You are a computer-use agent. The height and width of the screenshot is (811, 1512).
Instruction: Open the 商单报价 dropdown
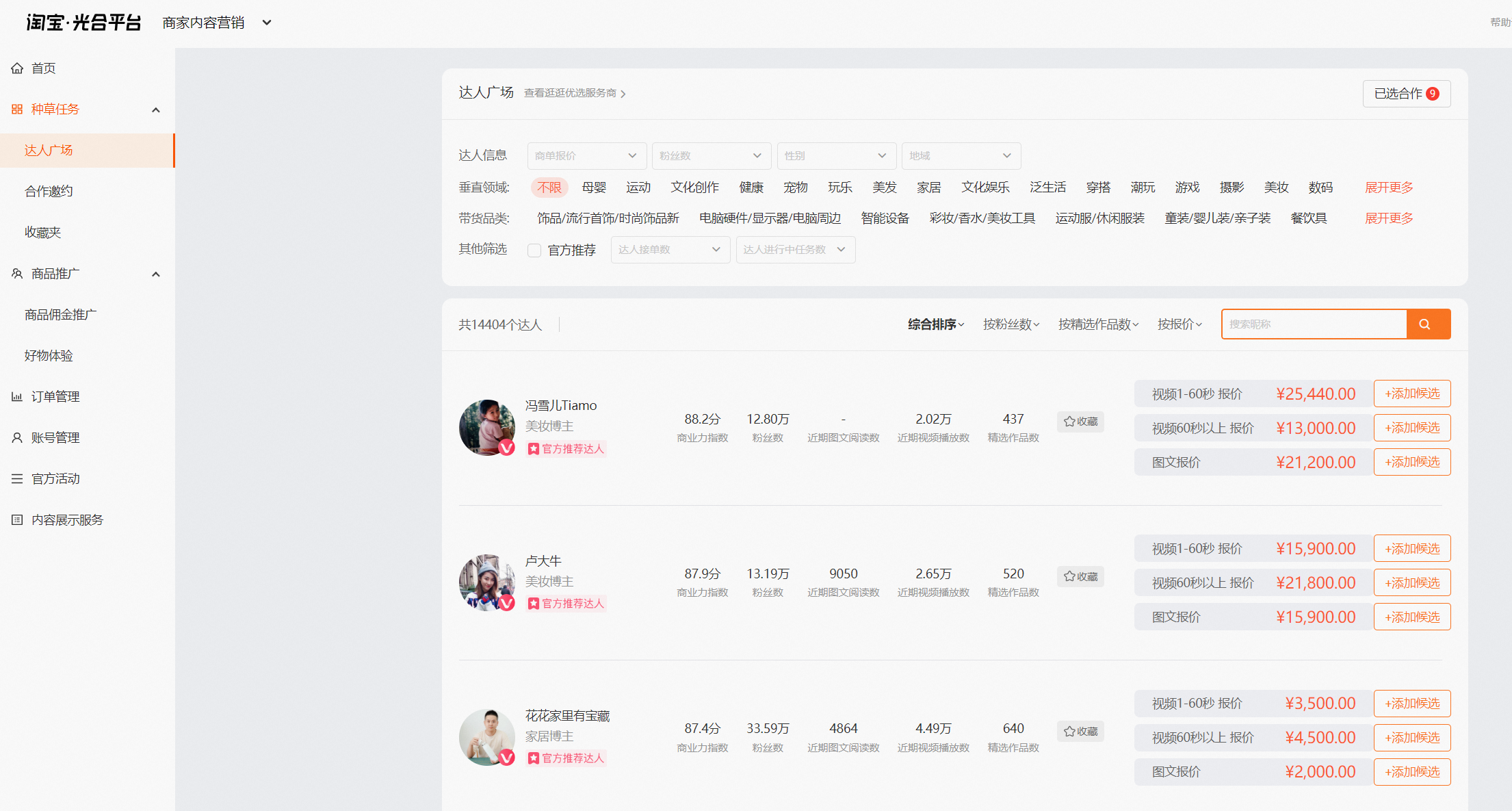pyautogui.click(x=587, y=156)
